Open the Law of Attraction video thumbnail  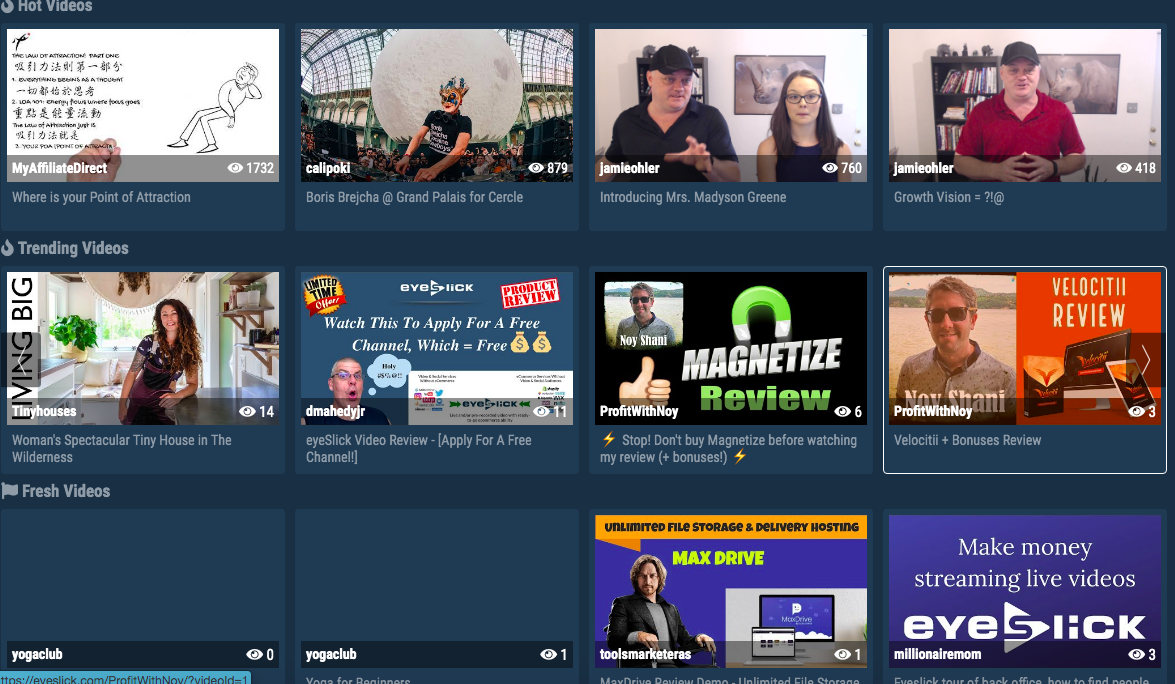(143, 106)
